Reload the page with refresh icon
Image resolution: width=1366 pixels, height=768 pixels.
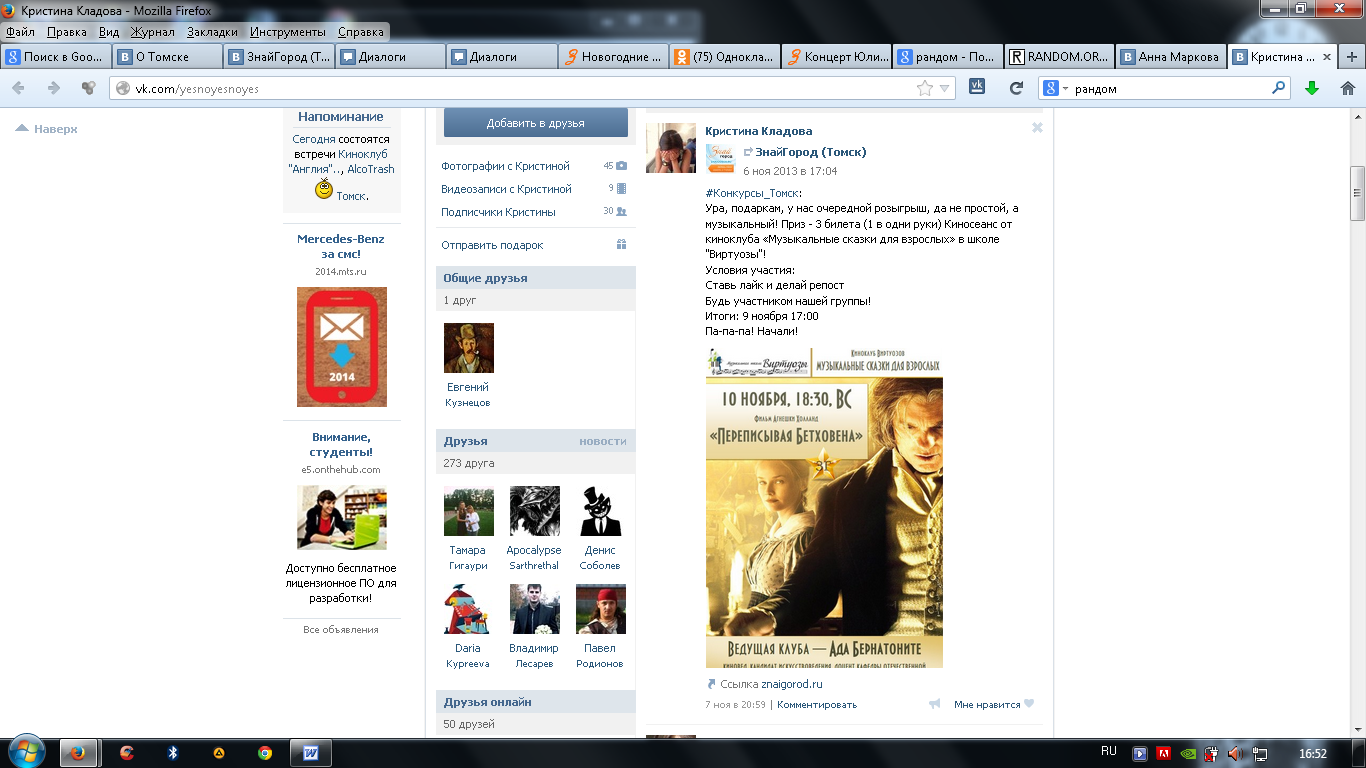click(1016, 88)
